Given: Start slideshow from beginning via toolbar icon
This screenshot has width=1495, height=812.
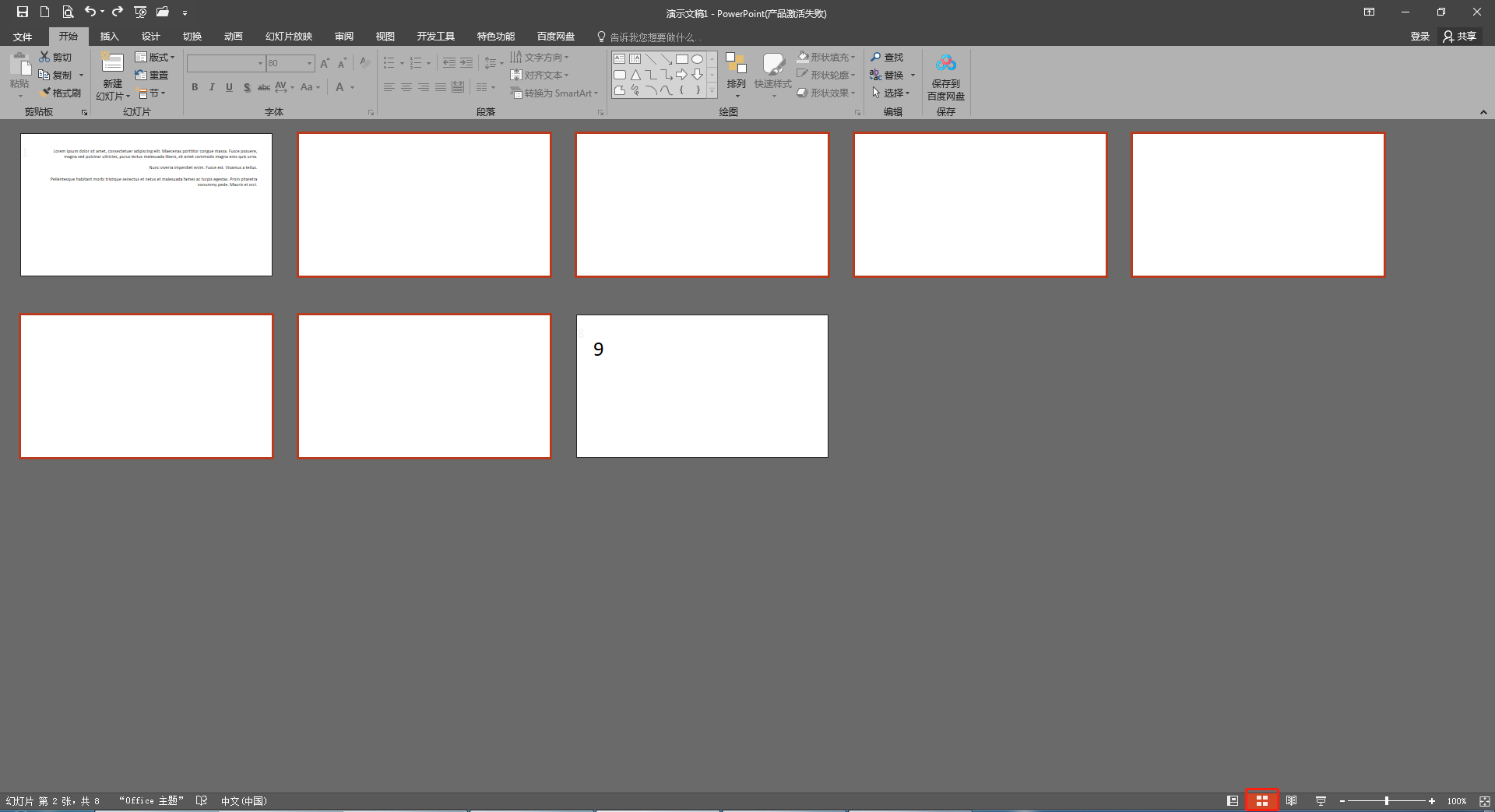Looking at the screenshot, I should 140,12.
